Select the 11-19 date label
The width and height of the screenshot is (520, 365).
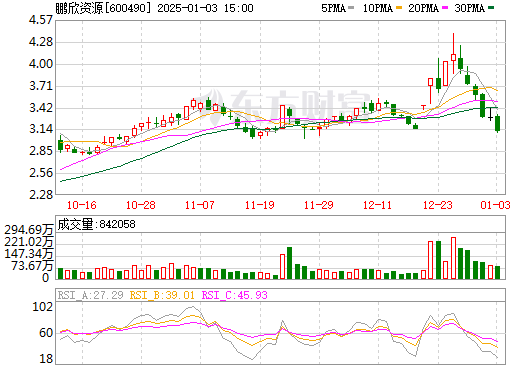click(x=260, y=205)
